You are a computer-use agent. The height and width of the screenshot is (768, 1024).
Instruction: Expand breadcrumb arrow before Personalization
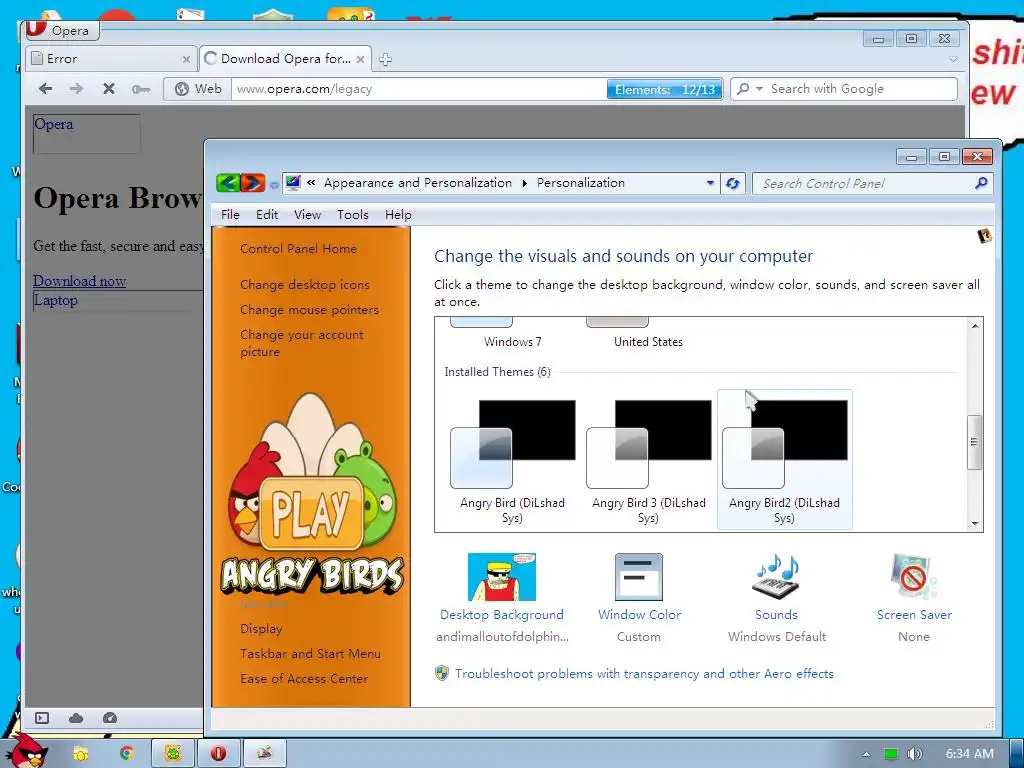(524, 184)
